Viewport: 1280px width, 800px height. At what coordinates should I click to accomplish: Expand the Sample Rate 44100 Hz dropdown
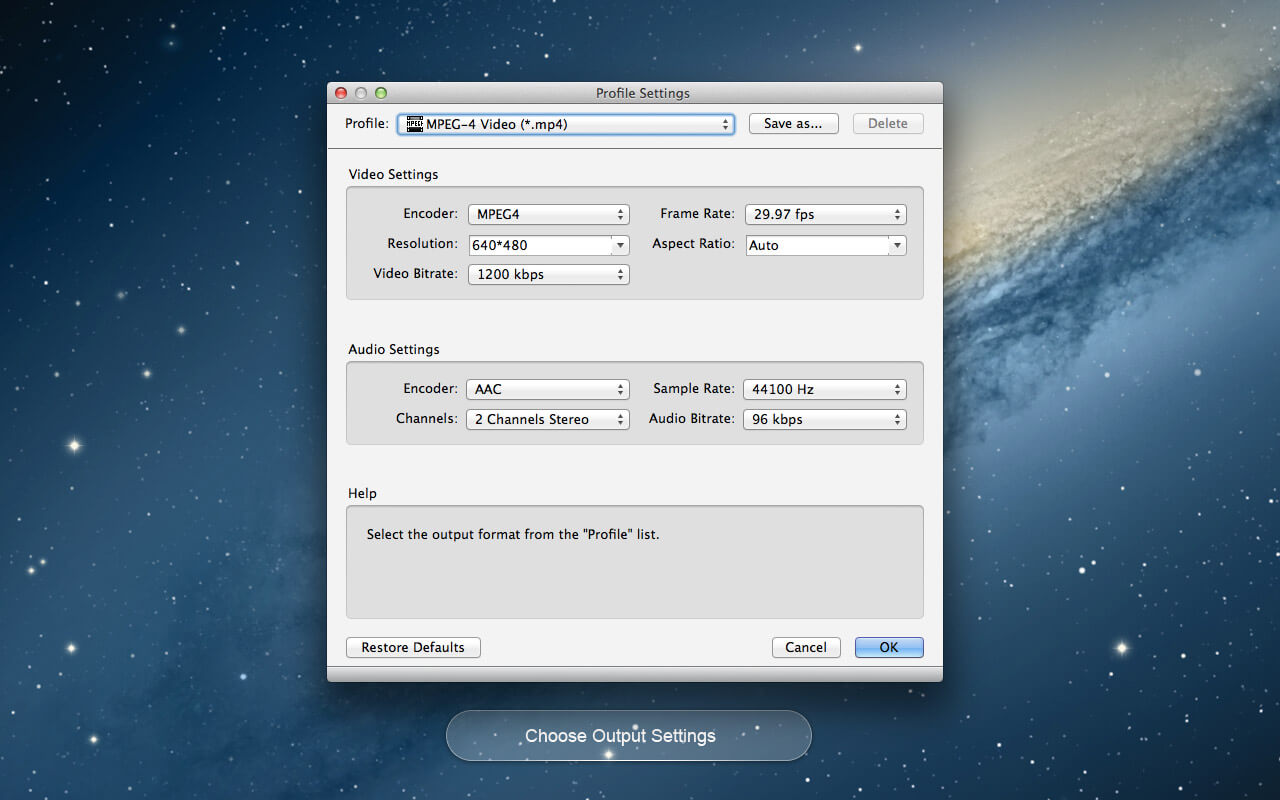coord(824,389)
